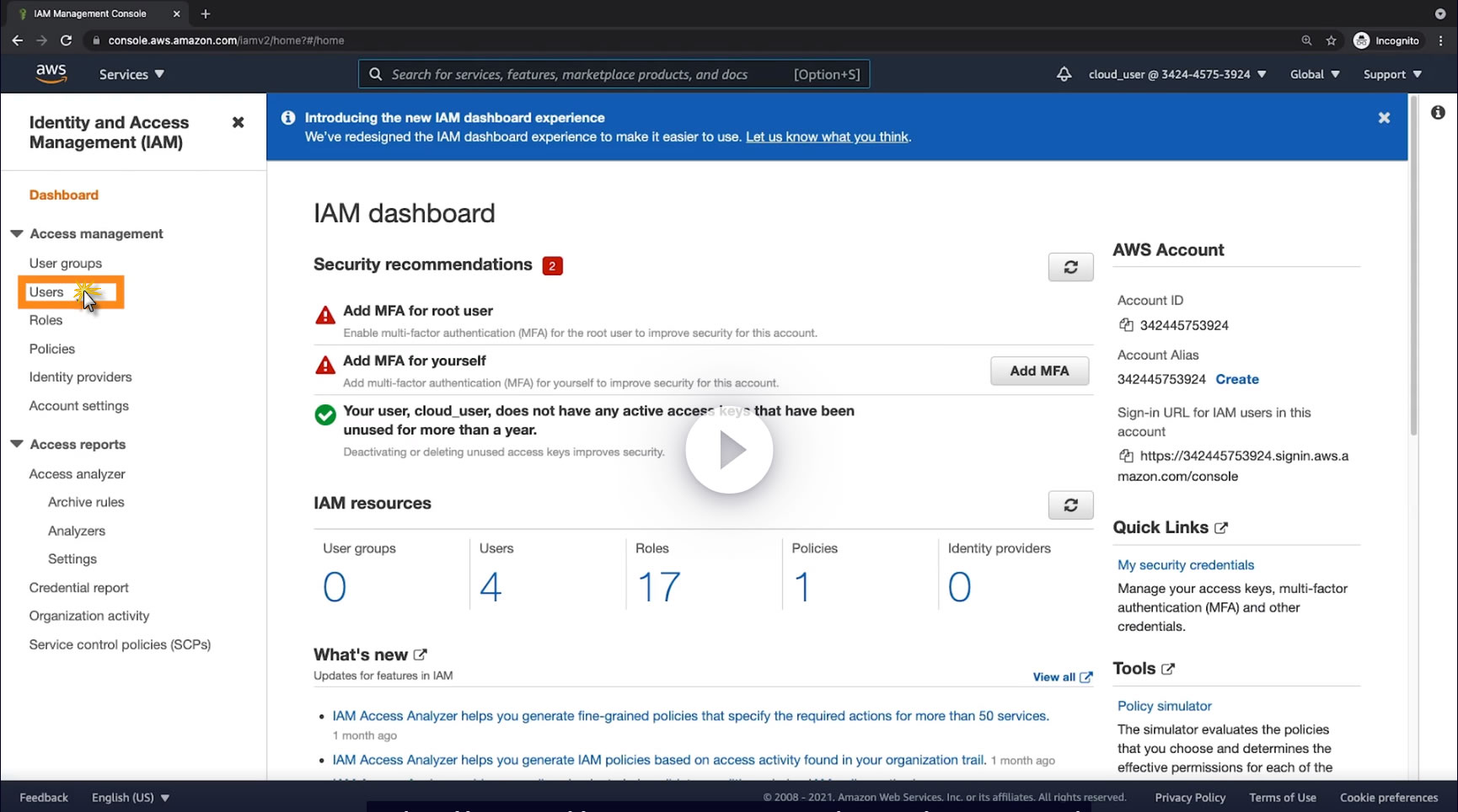Open Account settings in sidebar
Screen dimensions: 1458x812
click(79, 405)
